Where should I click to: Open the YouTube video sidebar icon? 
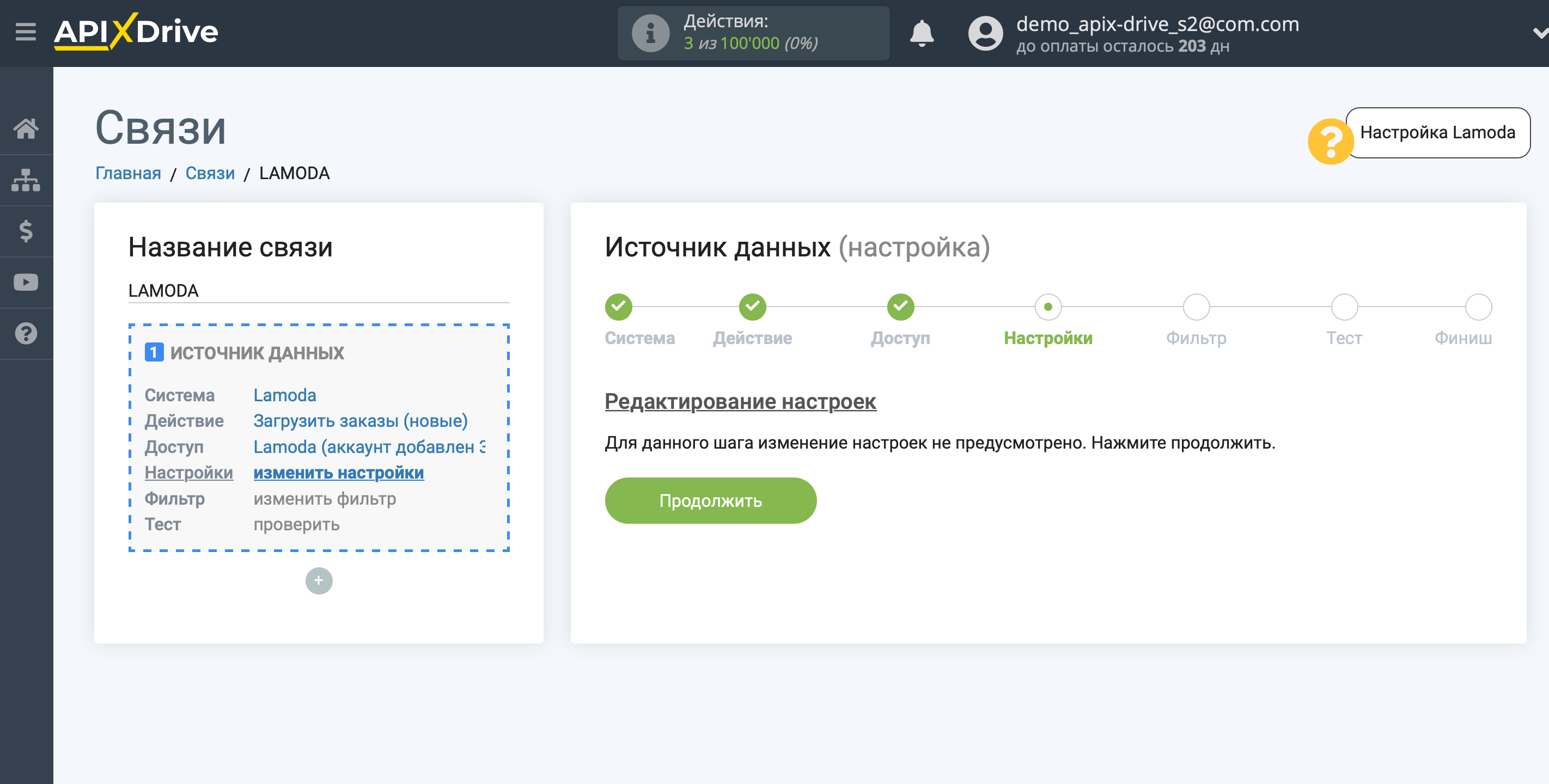pos(26,282)
